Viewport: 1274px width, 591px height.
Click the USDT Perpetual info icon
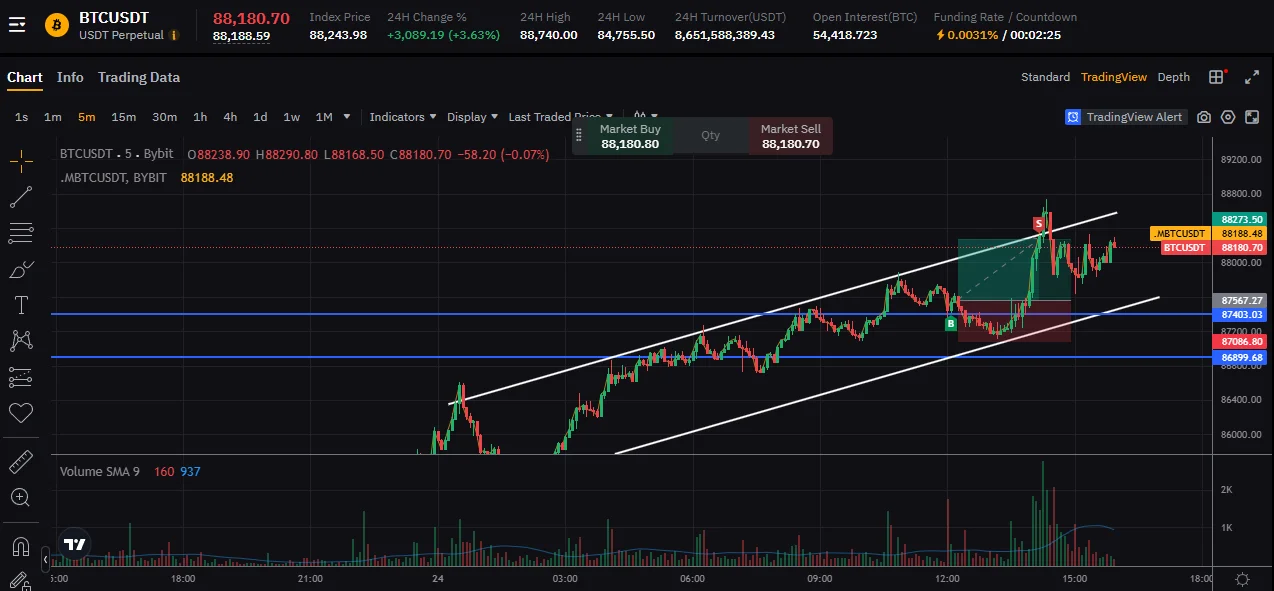coord(174,35)
